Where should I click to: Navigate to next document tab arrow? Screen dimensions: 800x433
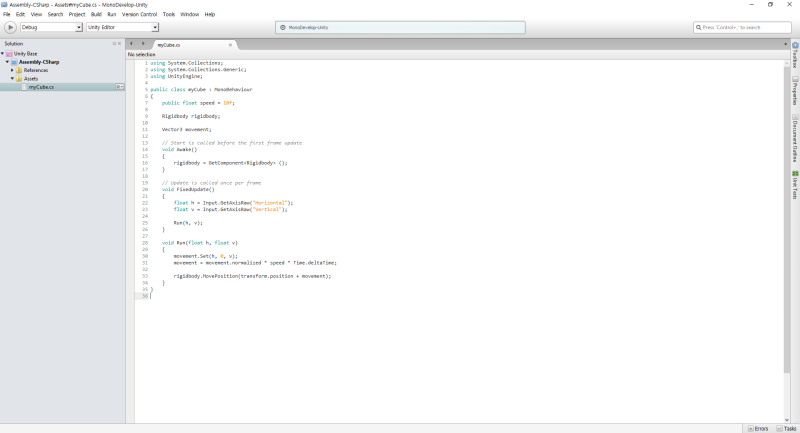143,44
